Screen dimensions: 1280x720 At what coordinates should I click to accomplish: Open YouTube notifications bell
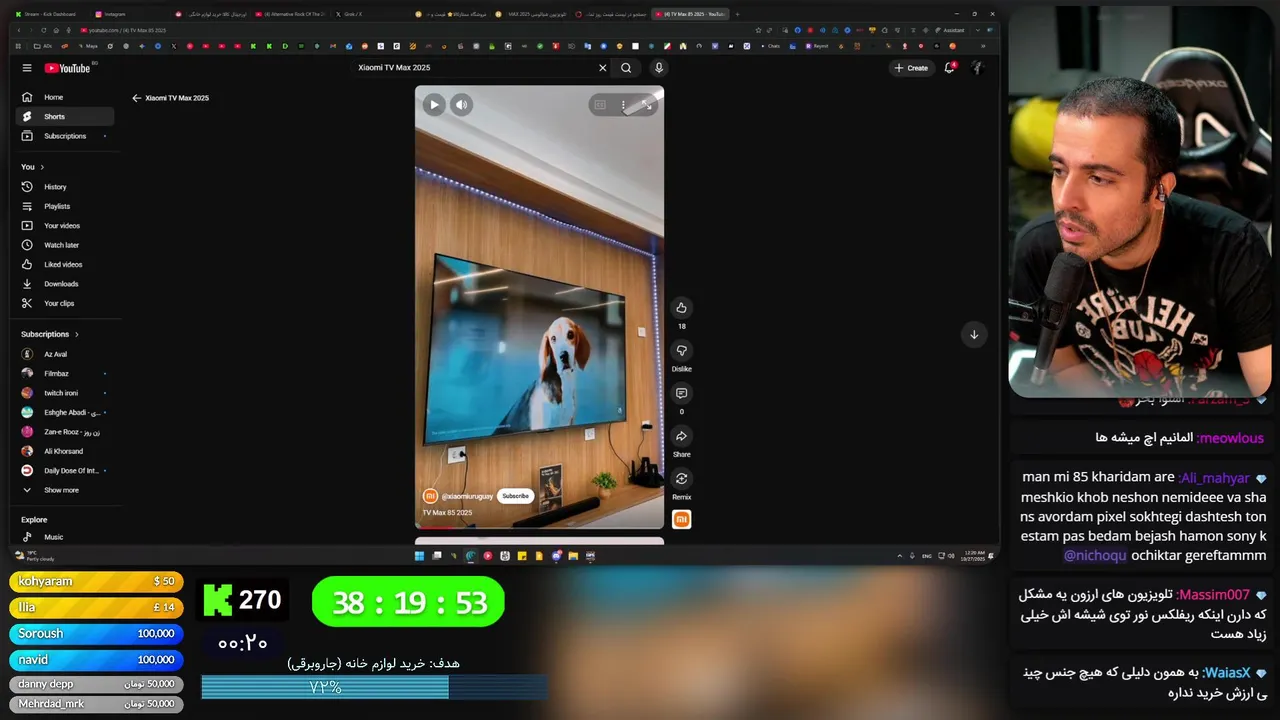tap(950, 68)
